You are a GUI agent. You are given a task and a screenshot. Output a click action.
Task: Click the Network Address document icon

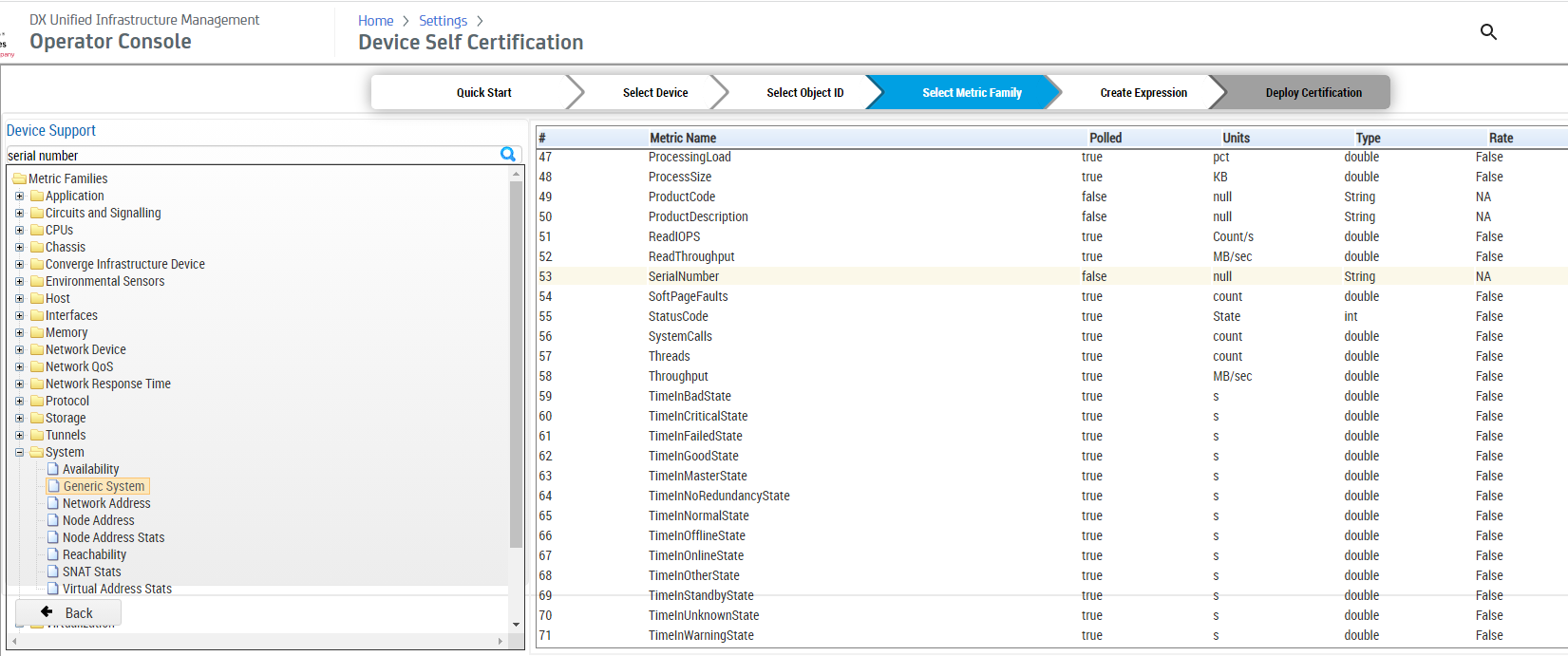pyautogui.click(x=53, y=503)
